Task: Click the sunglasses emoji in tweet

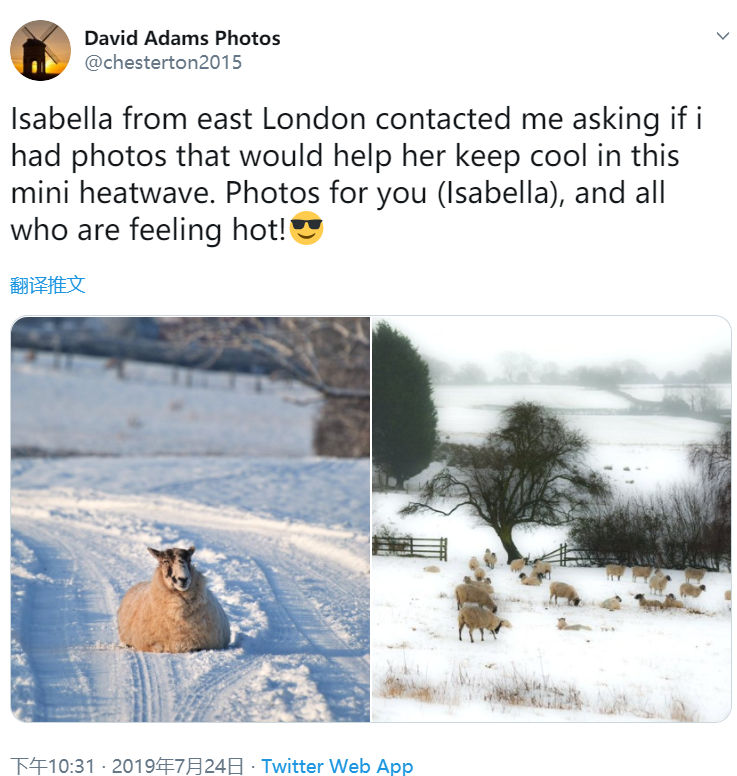Action: [306, 228]
